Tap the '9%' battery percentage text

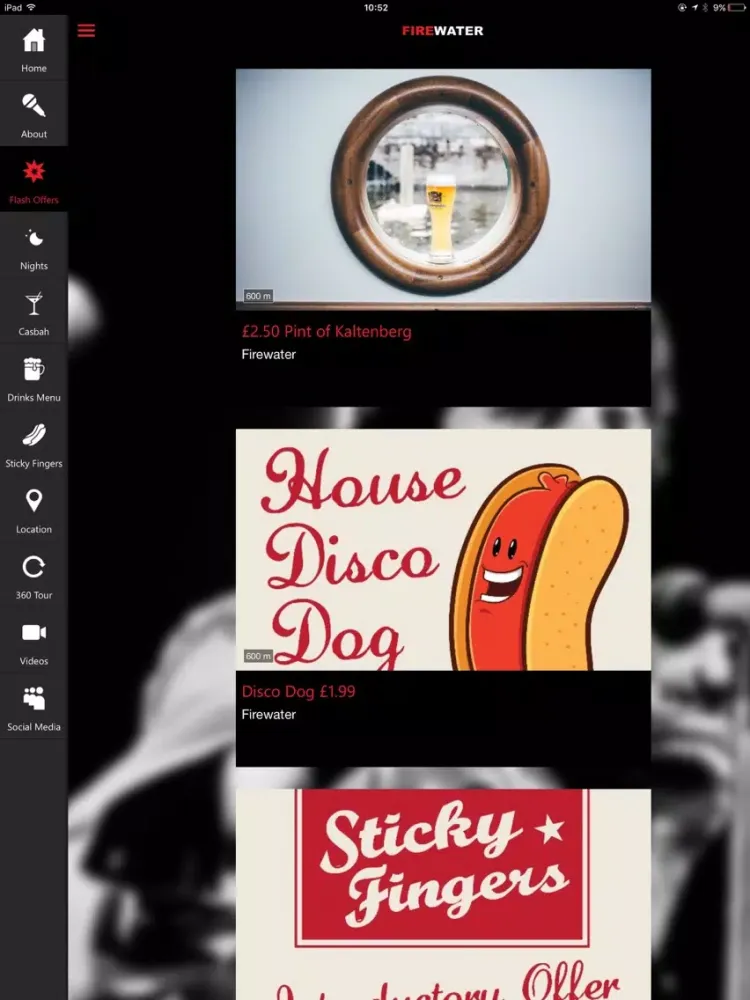pos(719,8)
